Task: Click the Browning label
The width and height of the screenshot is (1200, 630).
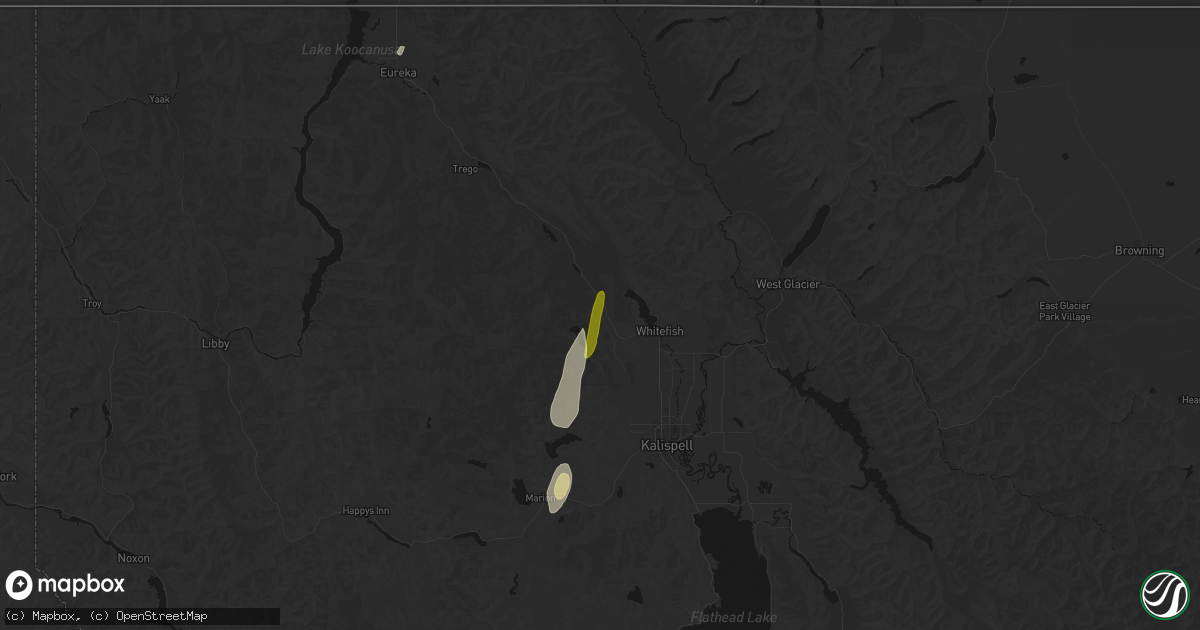Action: [x=1140, y=251]
